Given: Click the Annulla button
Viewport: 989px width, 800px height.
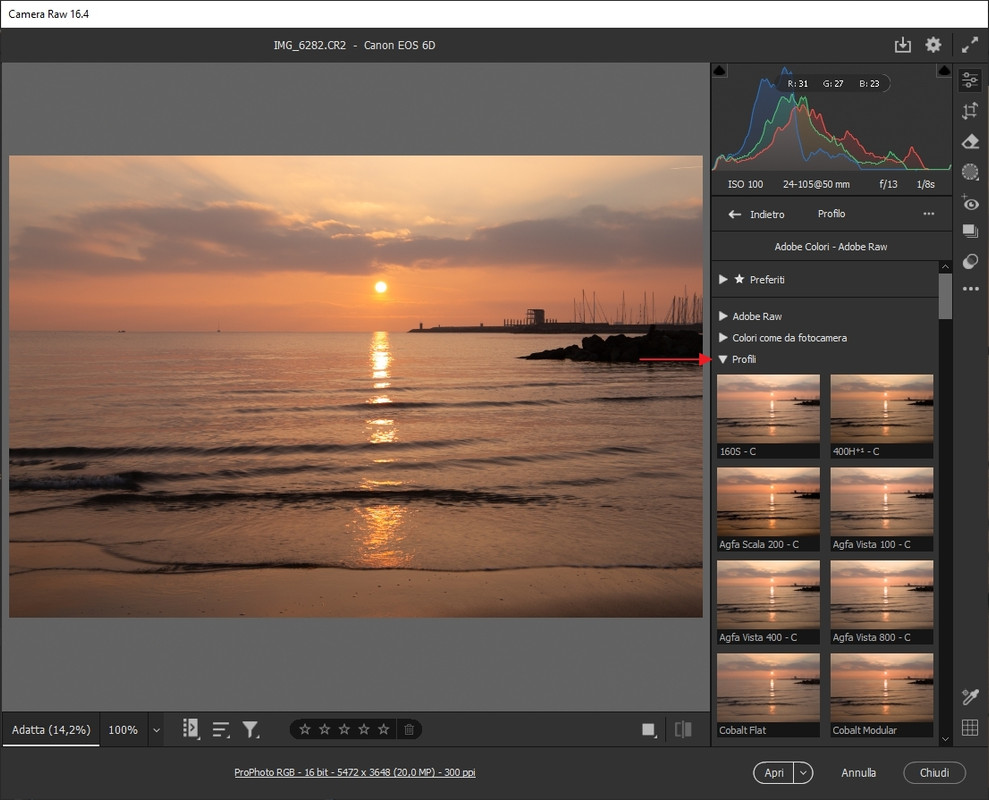Looking at the screenshot, I should click(858, 773).
